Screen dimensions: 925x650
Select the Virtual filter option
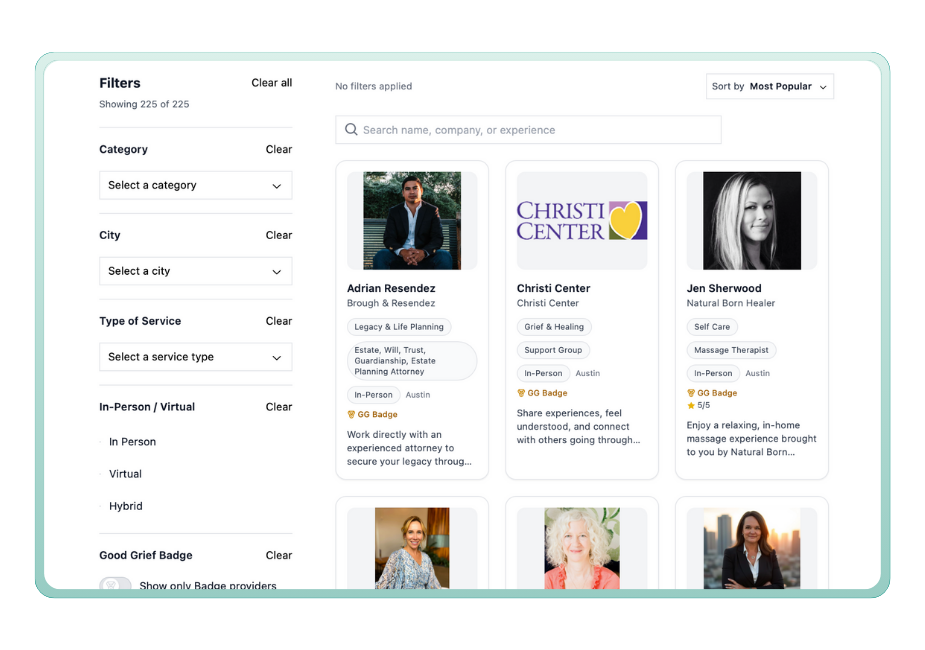125,473
